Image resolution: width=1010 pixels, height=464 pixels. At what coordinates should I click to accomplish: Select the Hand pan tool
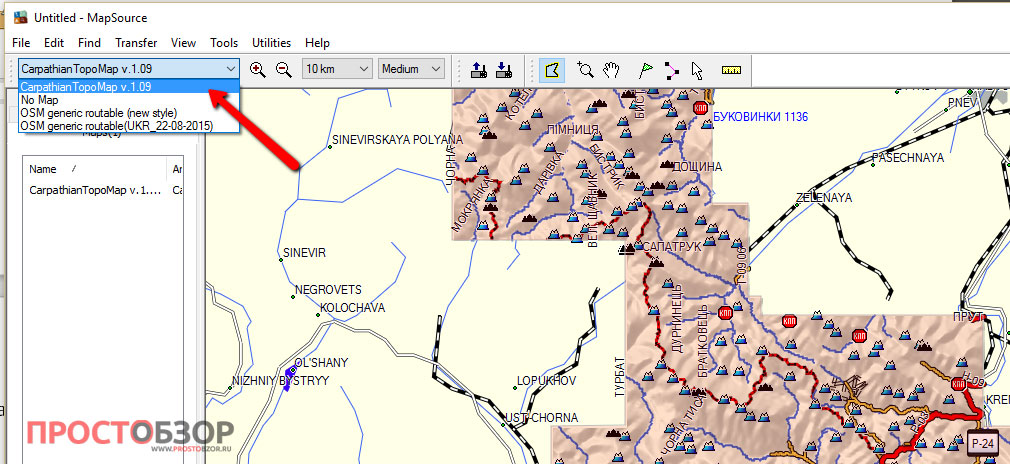[x=613, y=69]
